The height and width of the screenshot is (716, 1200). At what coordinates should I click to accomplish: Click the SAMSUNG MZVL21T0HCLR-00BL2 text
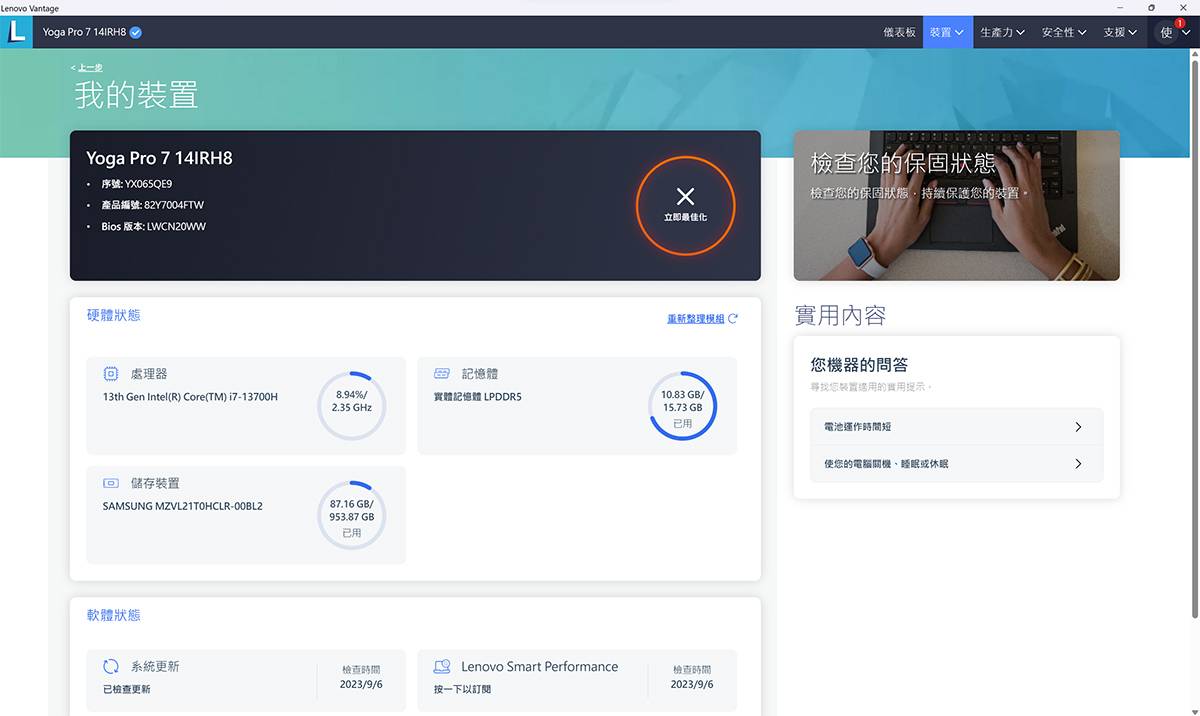point(183,506)
